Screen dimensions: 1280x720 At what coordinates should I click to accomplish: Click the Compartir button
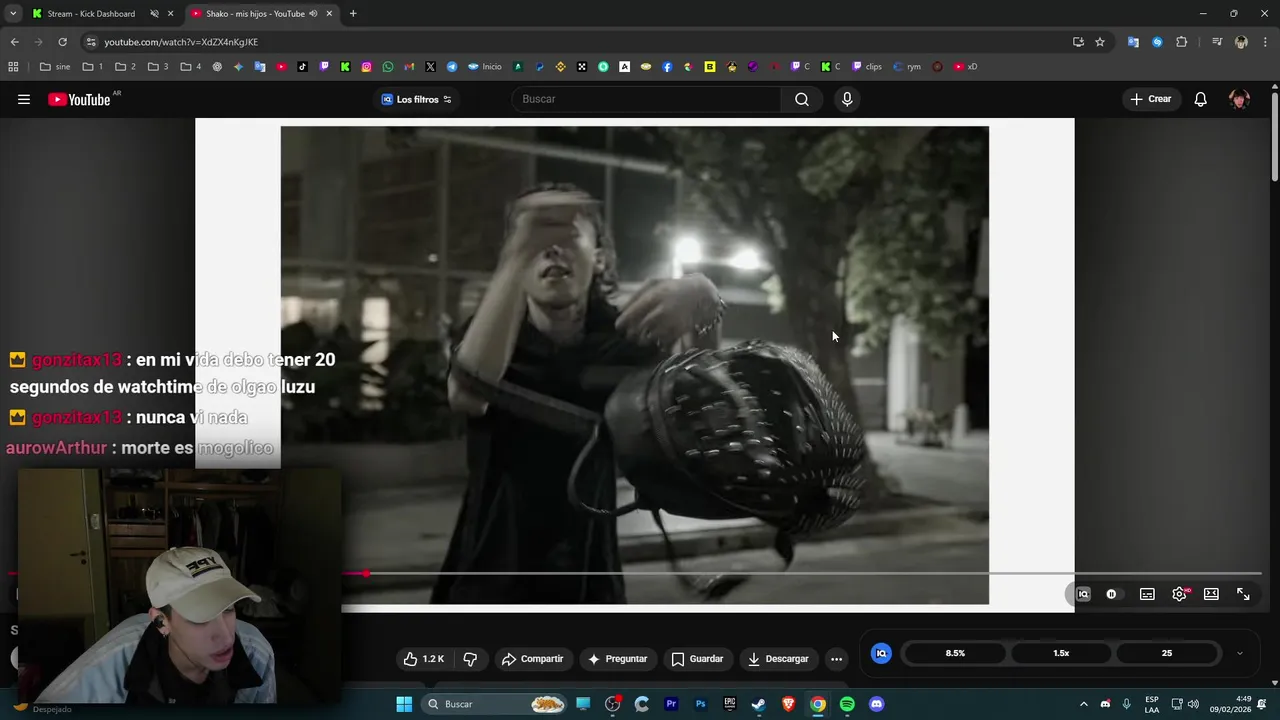tap(533, 659)
